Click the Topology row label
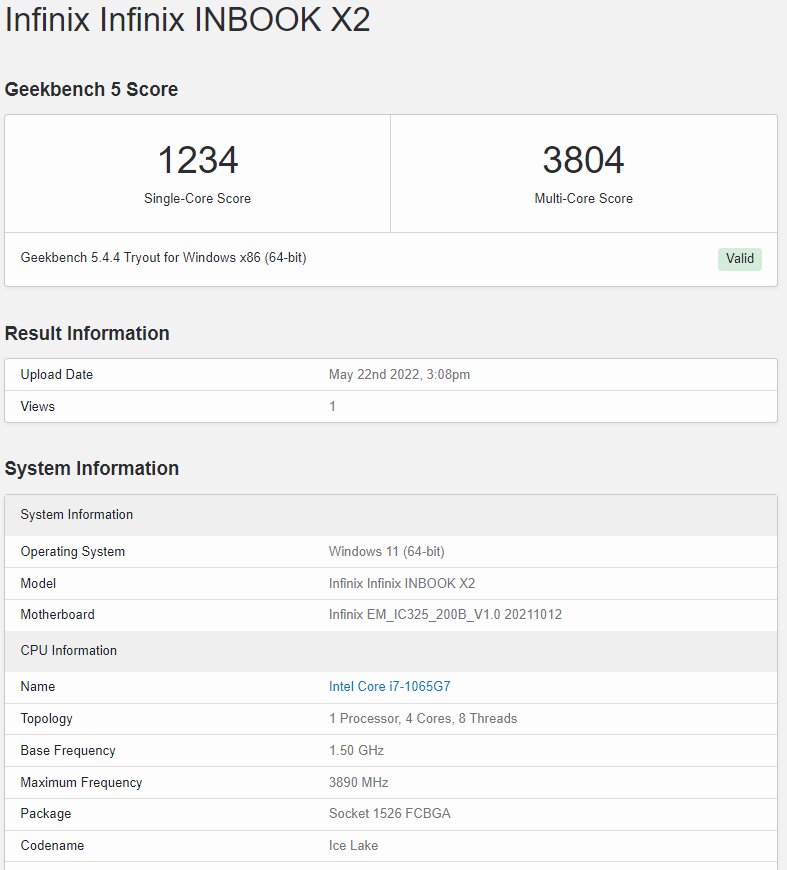 pyautogui.click(x=47, y=719)
